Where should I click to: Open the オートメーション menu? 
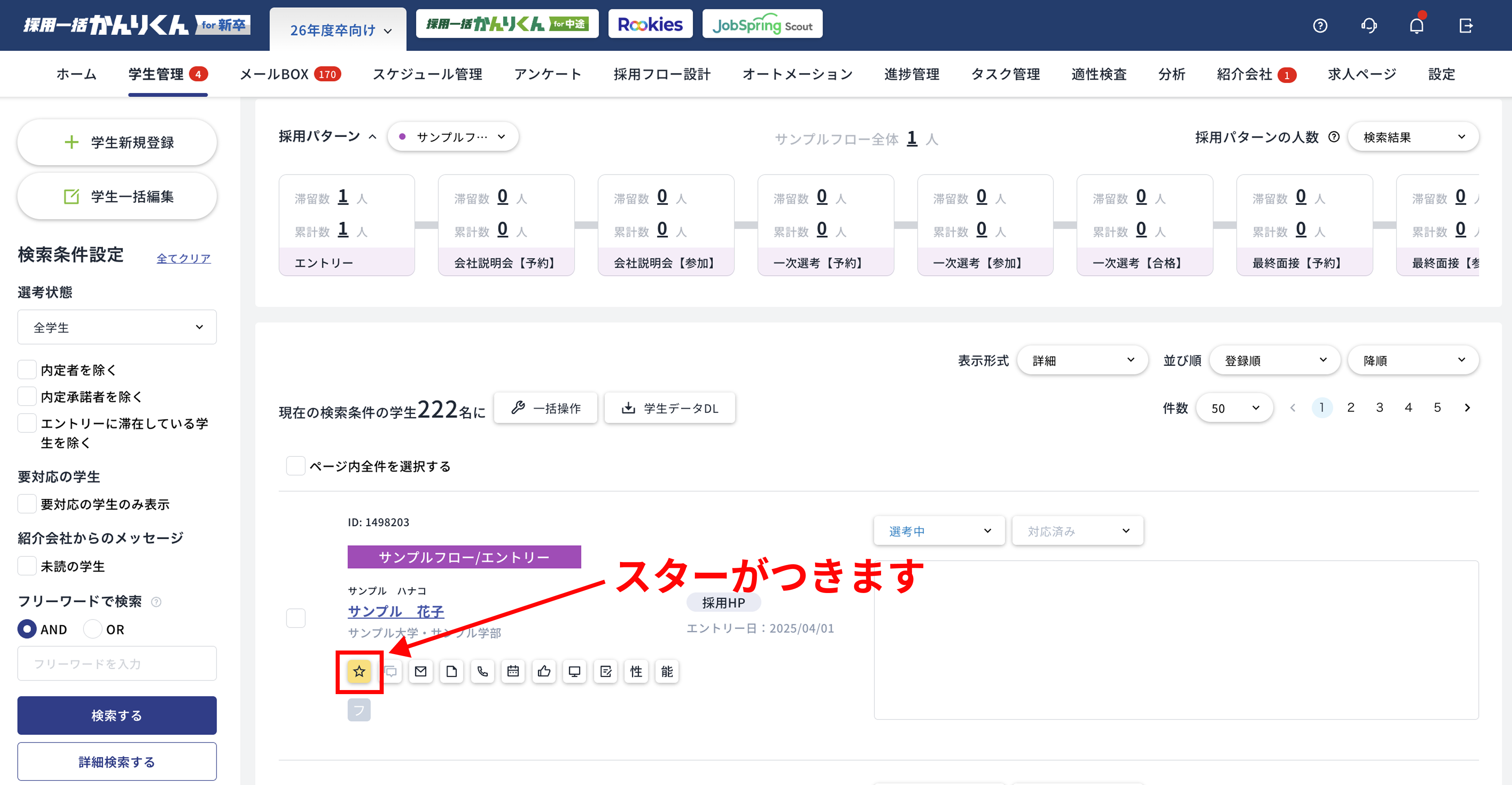point(797,74)
